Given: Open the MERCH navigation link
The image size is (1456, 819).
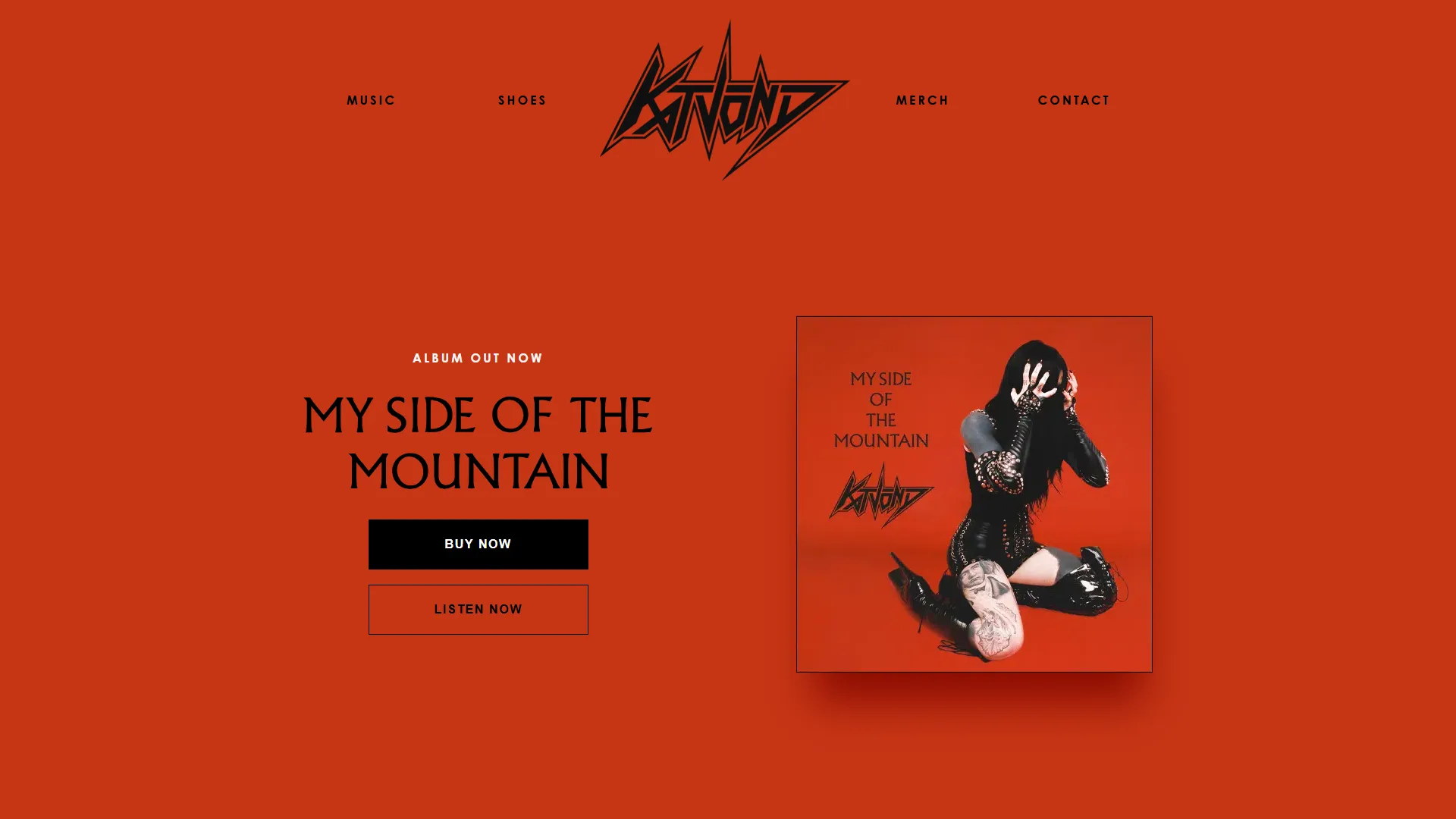Looking at the screenshot, I should coord(922,100).
